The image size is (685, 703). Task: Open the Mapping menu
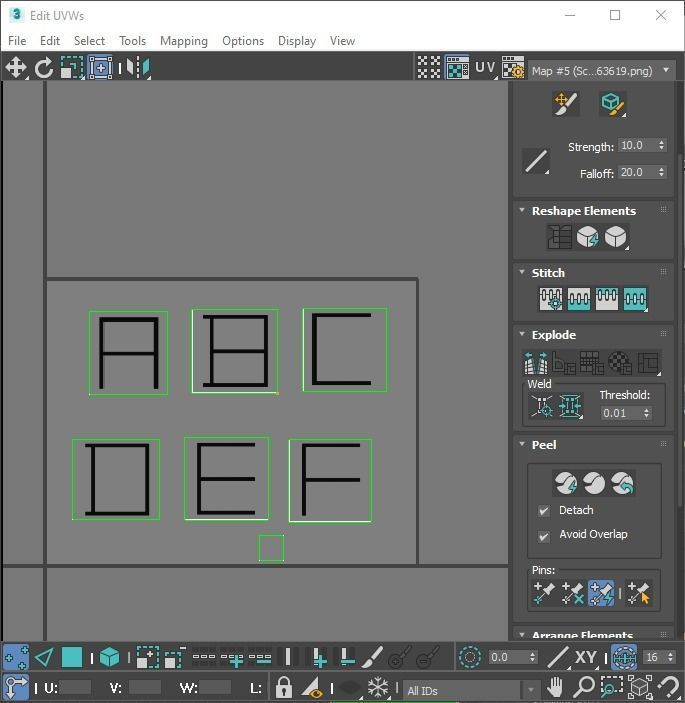[x=184, y=41]
